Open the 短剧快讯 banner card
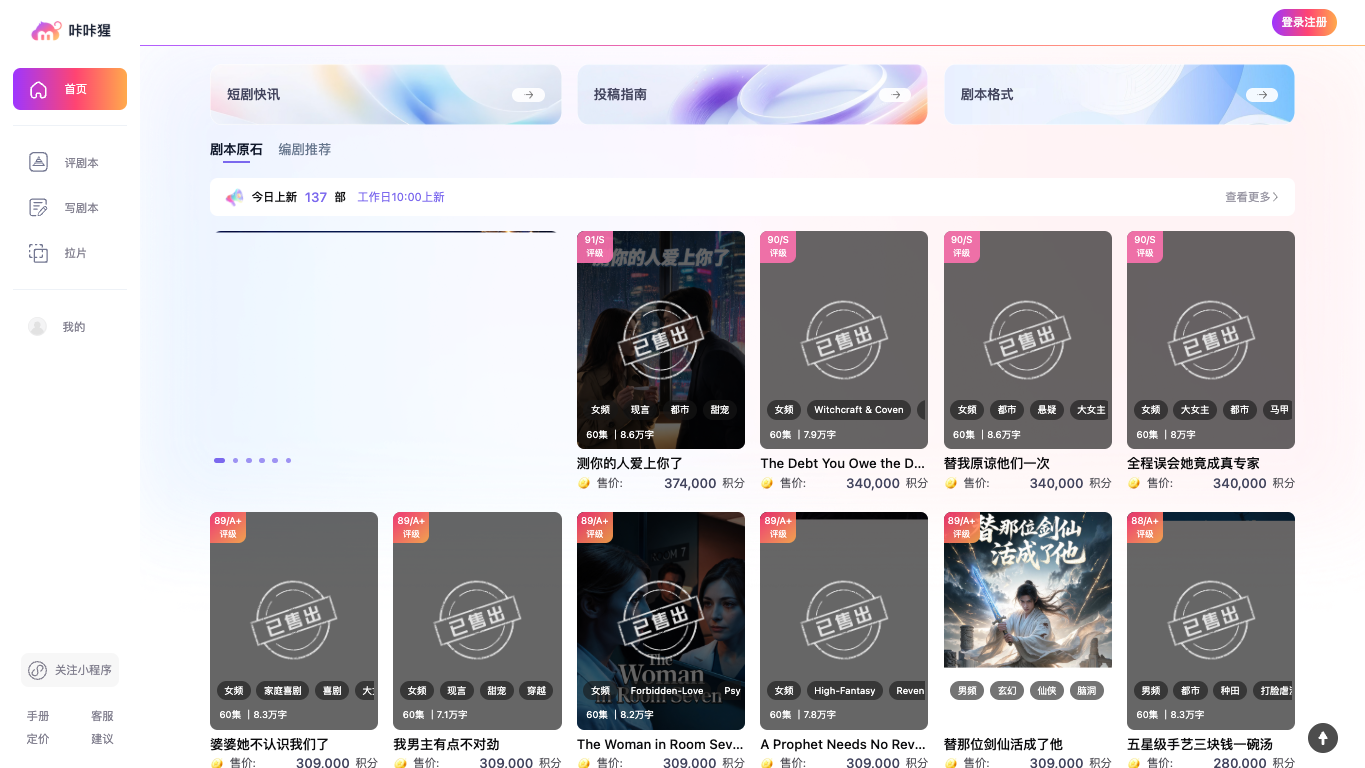Screen dimensions: 1365x768 coord(386,94)
